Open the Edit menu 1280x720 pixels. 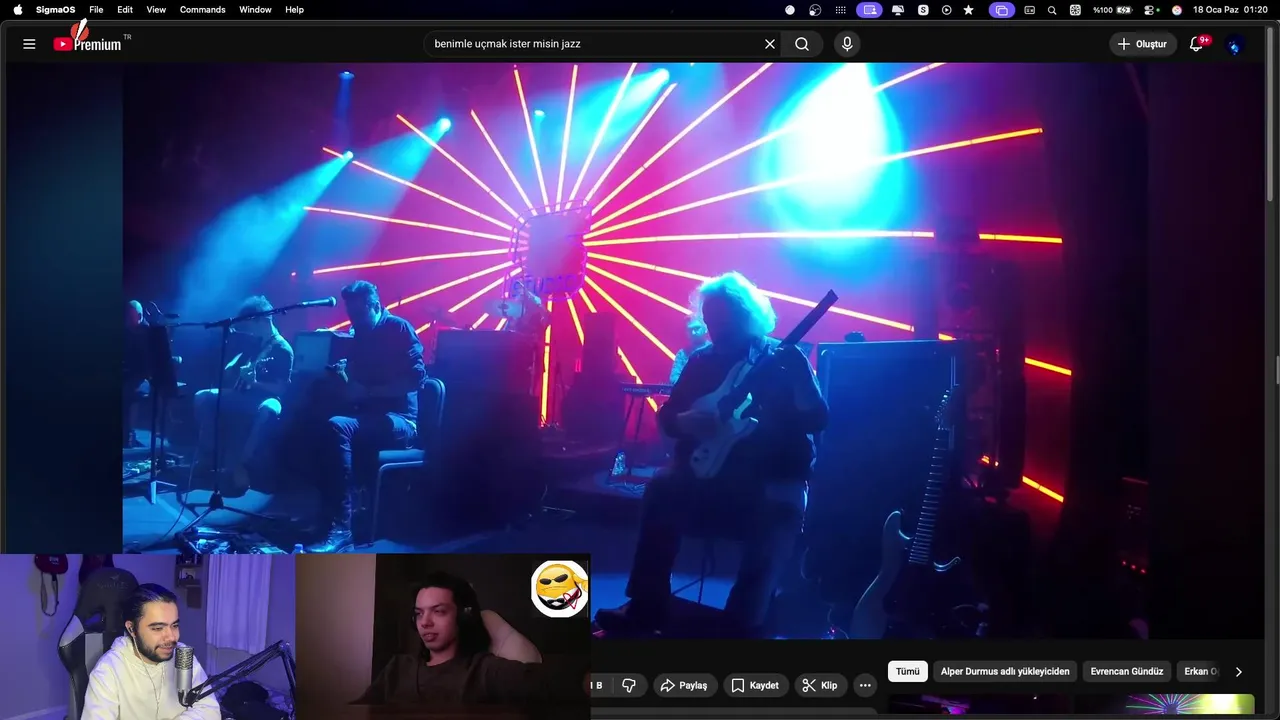(x=125, y=10)
